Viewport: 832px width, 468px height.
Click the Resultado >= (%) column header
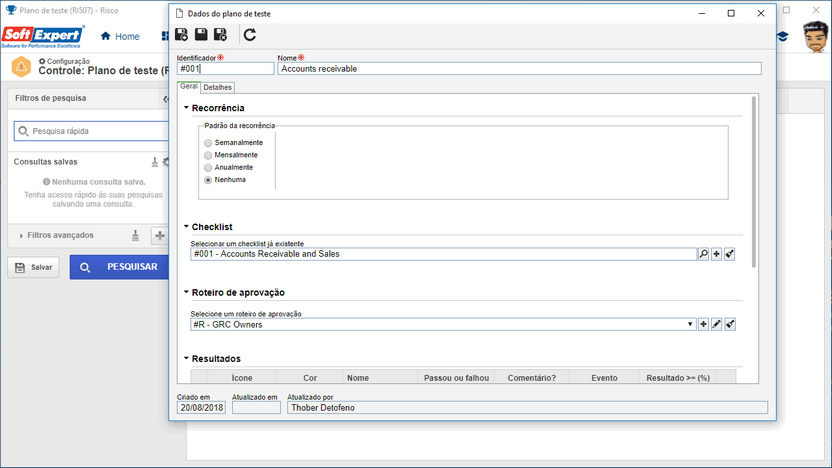click(678, 378)
